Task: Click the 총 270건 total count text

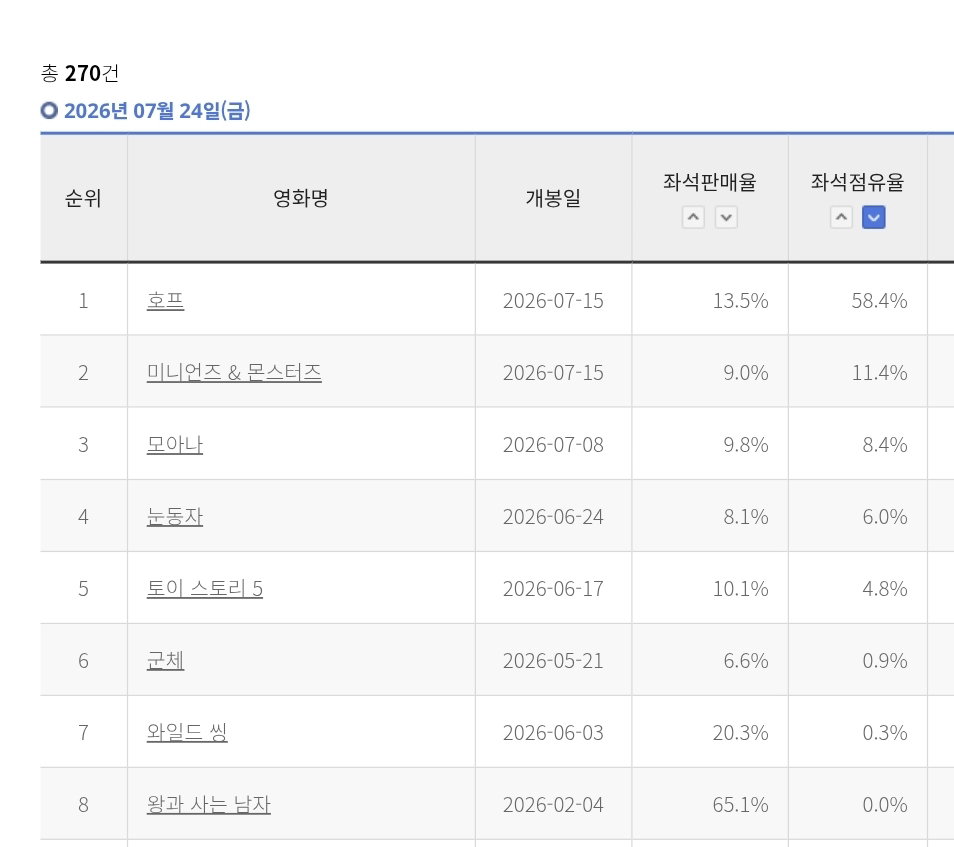Action: coord(80,74)
